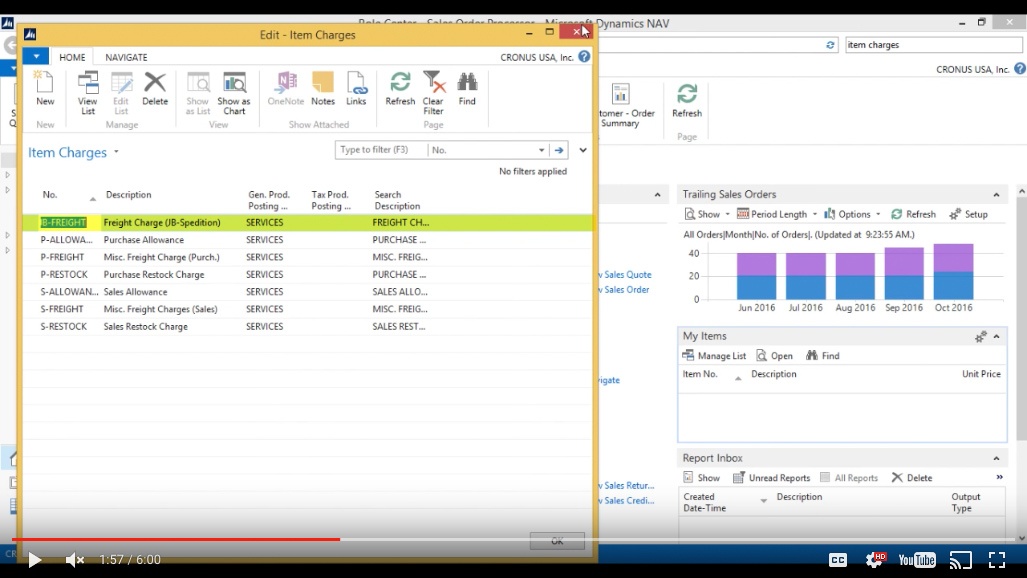Click the item charges search box
1027x578 pixels.
[933, 45]
